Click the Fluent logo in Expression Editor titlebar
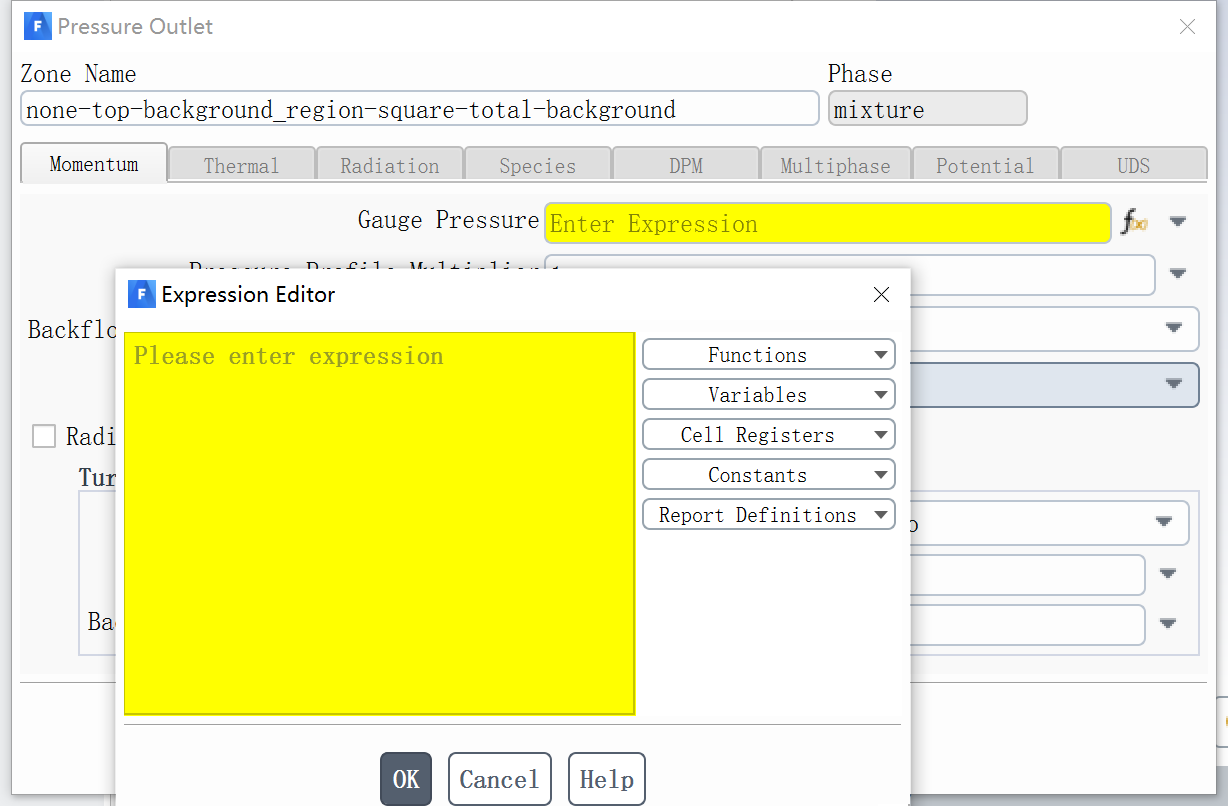Image resolution: width=1228 pixels, height=806 pixels. (x=140, y=294)
